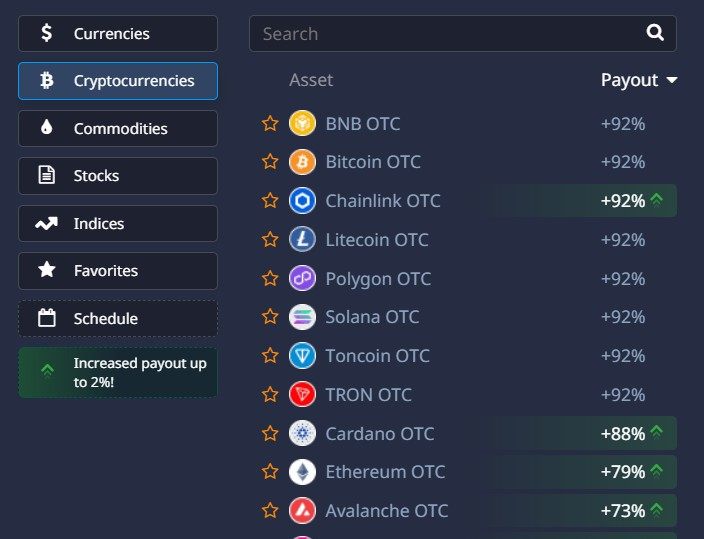Click the BNB OTC coin icon
The height and width of the screenshot is (539, 704).
[x=302, y=124]
